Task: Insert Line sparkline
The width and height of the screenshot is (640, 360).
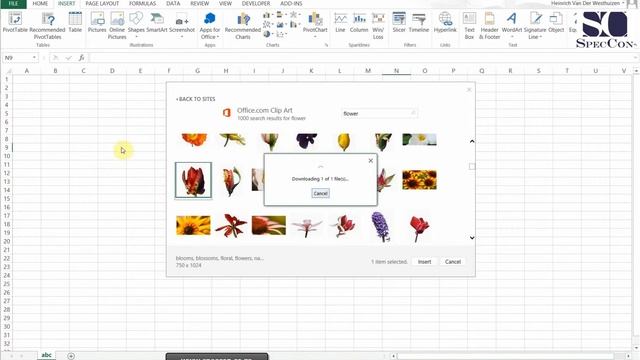Action: point(340,22)
